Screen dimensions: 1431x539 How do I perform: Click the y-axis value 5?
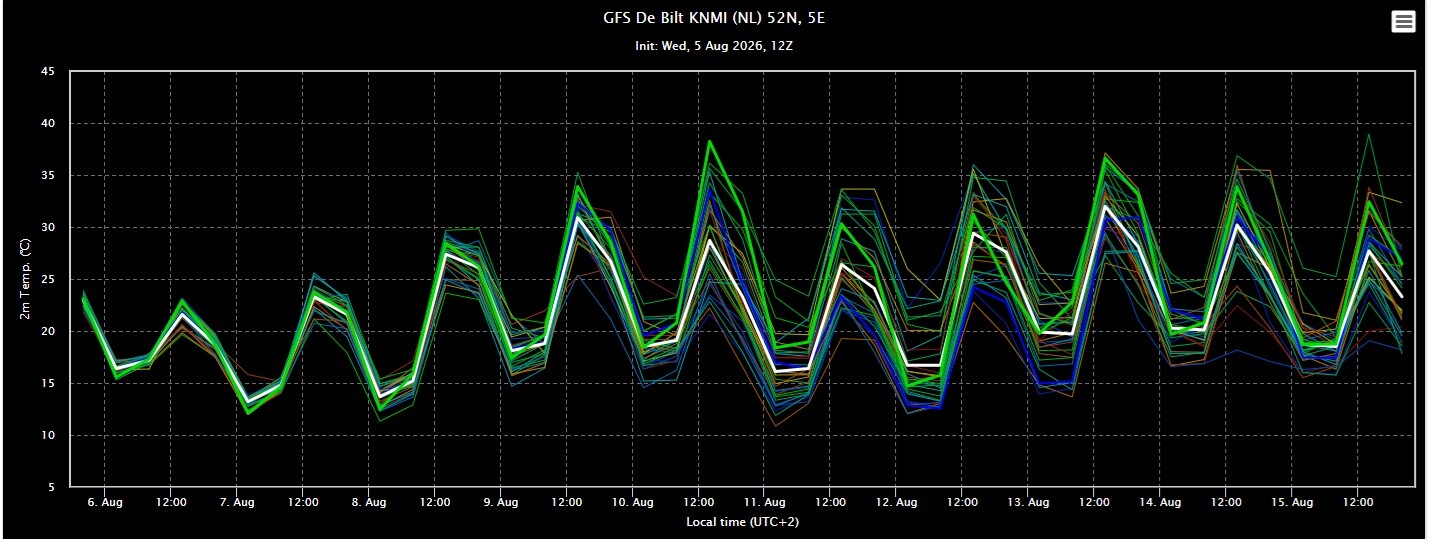pyautogui.click(x=52, y=487)
